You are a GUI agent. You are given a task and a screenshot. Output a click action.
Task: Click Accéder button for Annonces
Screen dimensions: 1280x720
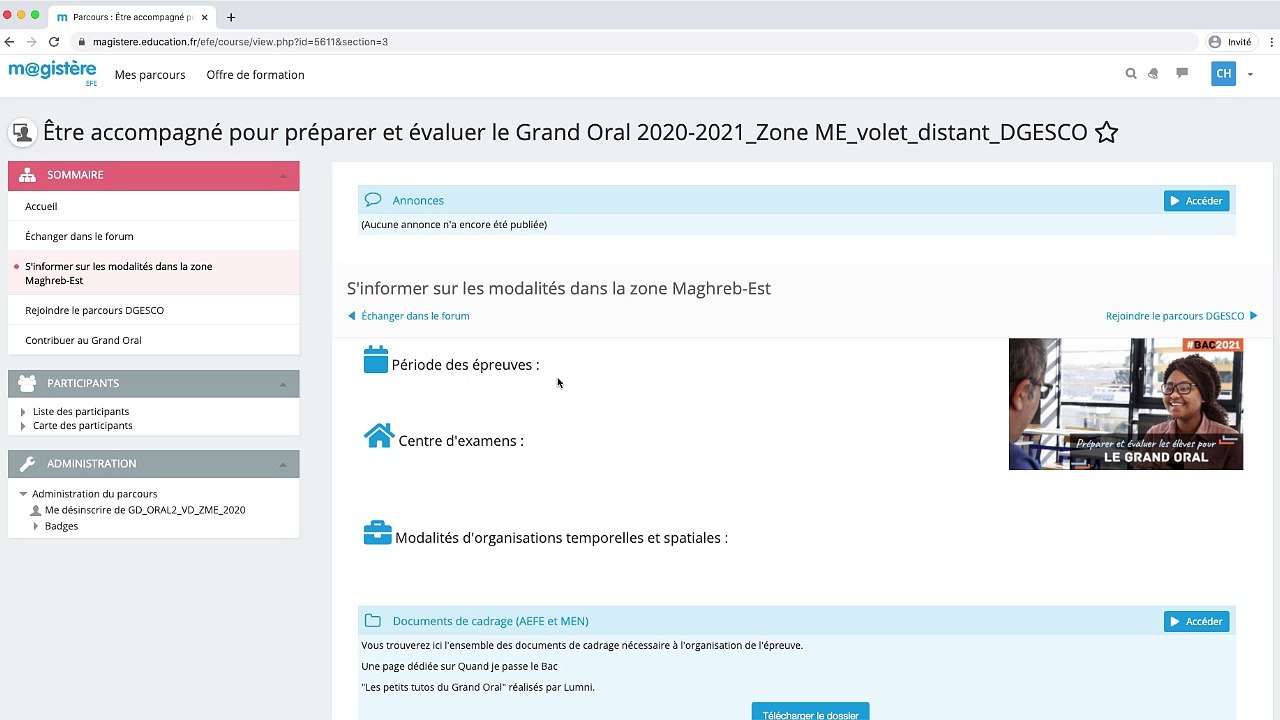1196,201
